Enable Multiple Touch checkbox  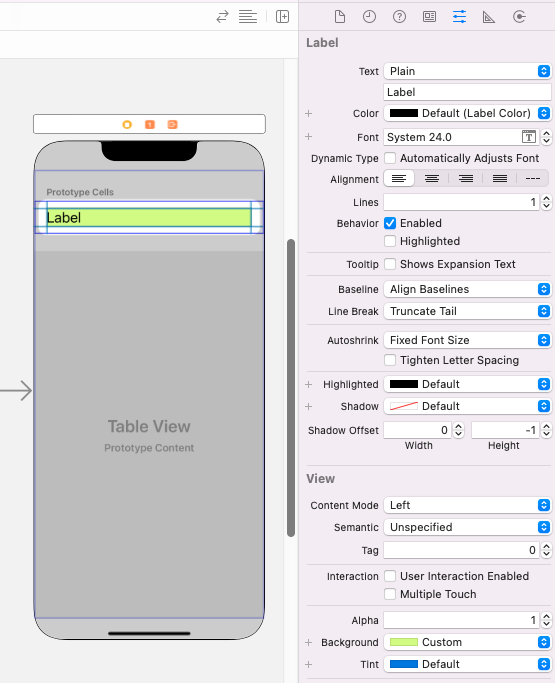[390, 594]
